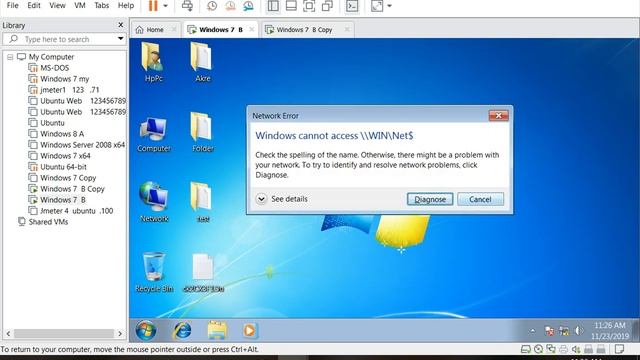Pause the running virtual machine
Screen dimensions: 640x360
153,6
